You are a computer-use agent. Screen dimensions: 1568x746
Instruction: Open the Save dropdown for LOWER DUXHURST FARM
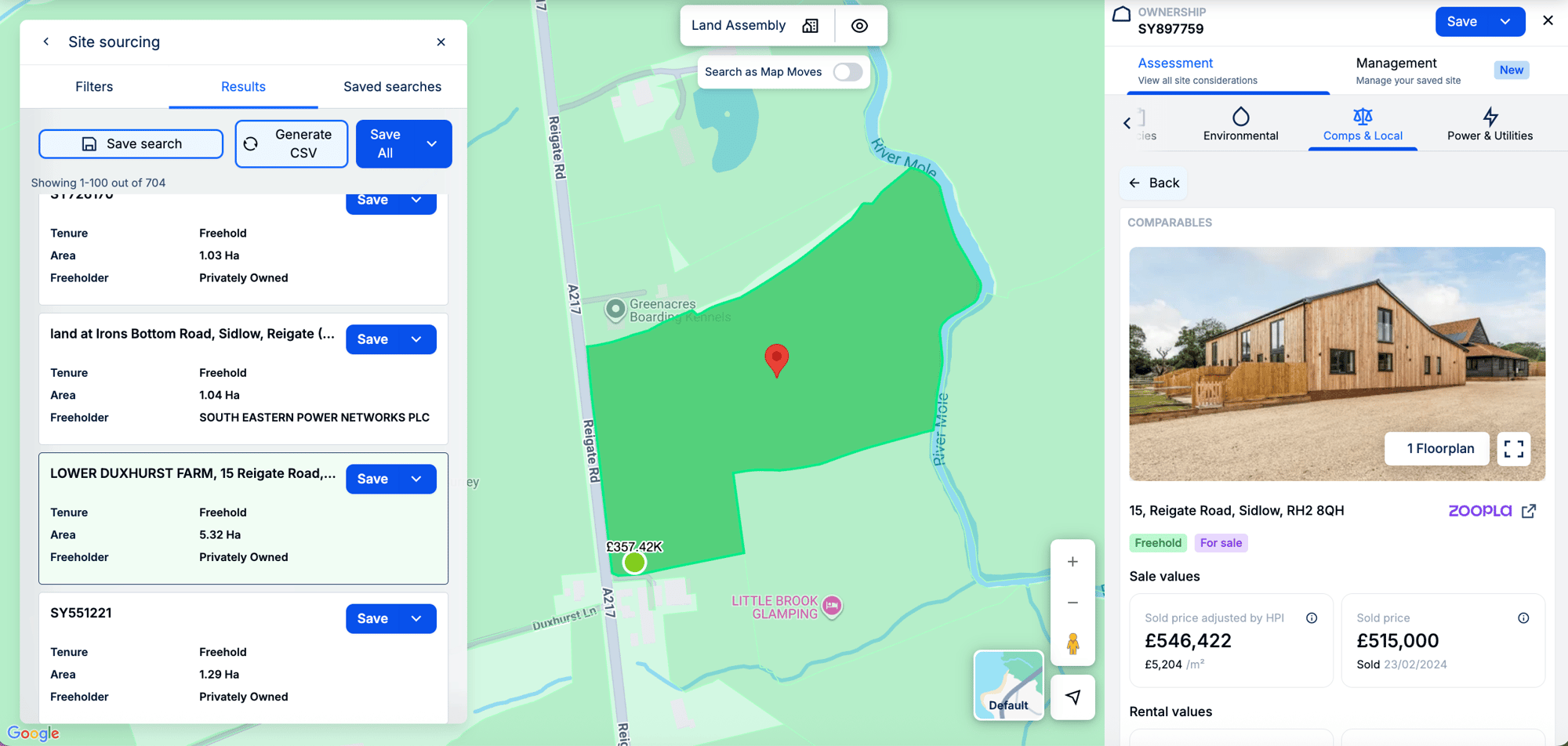(x=416, y=478)
